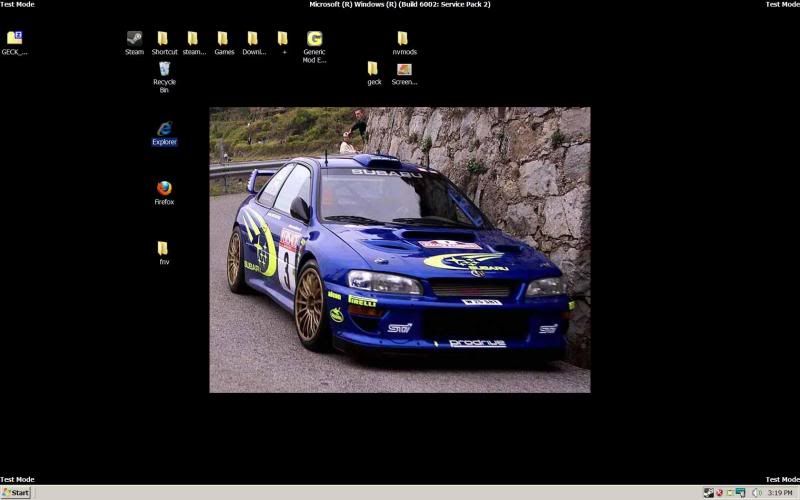Select the Recycle Bin icon
Image resolution: width=800 pixels, height=500 pixels.
coord(164,77)
